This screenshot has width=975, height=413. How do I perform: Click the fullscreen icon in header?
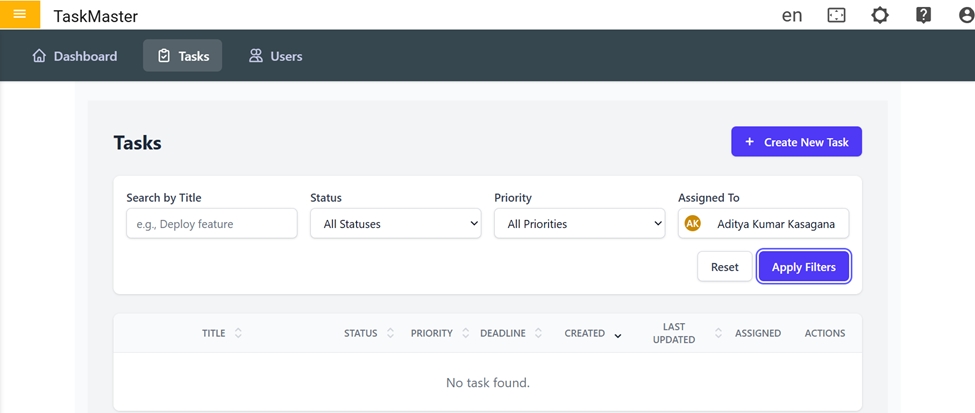pos(837,16)
